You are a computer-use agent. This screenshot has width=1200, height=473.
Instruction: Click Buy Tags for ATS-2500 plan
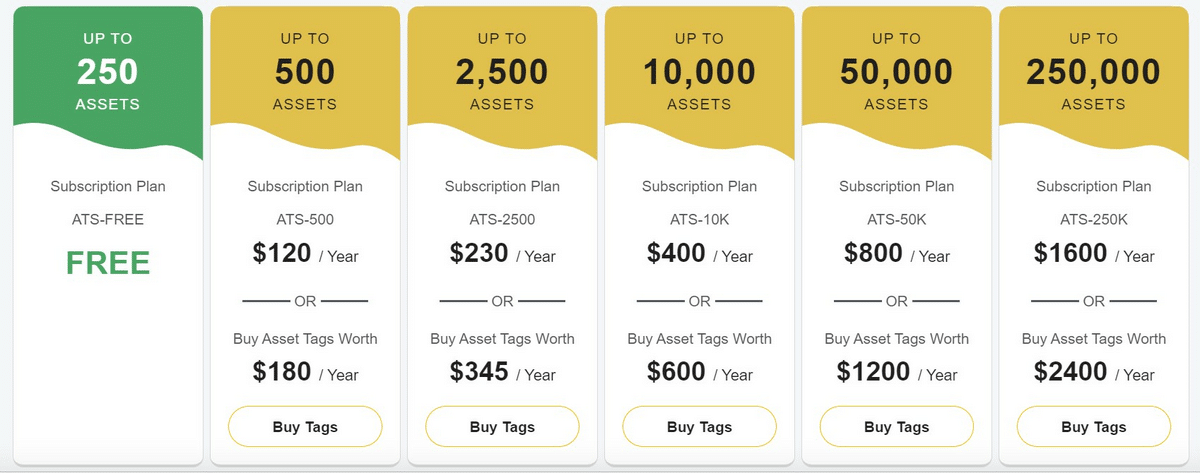coord(502,427)
